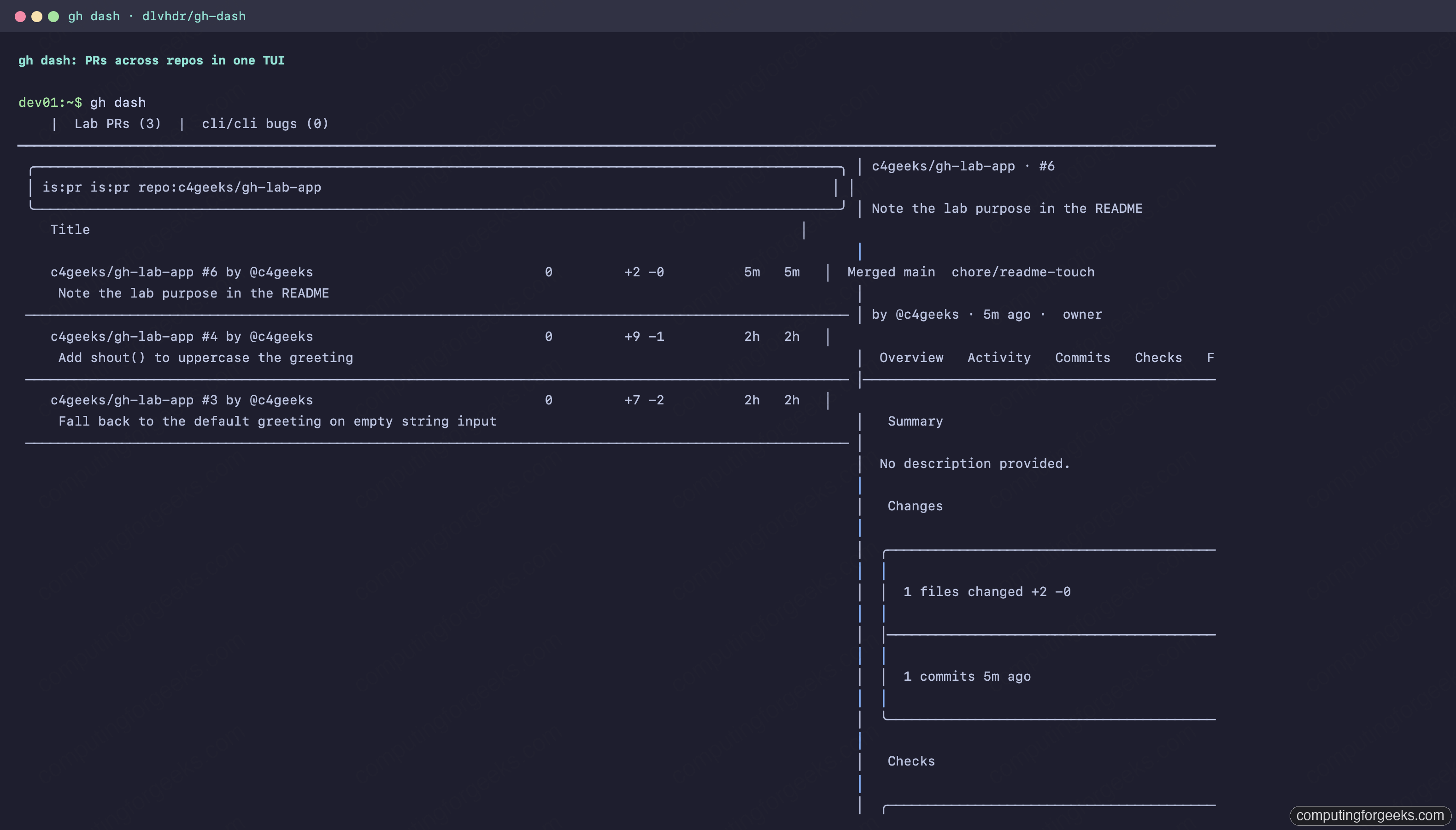Click the author line 'by @c4geeks · 5m ago'
Viewport: 1456px width, 830px height.
pos(951,315)
